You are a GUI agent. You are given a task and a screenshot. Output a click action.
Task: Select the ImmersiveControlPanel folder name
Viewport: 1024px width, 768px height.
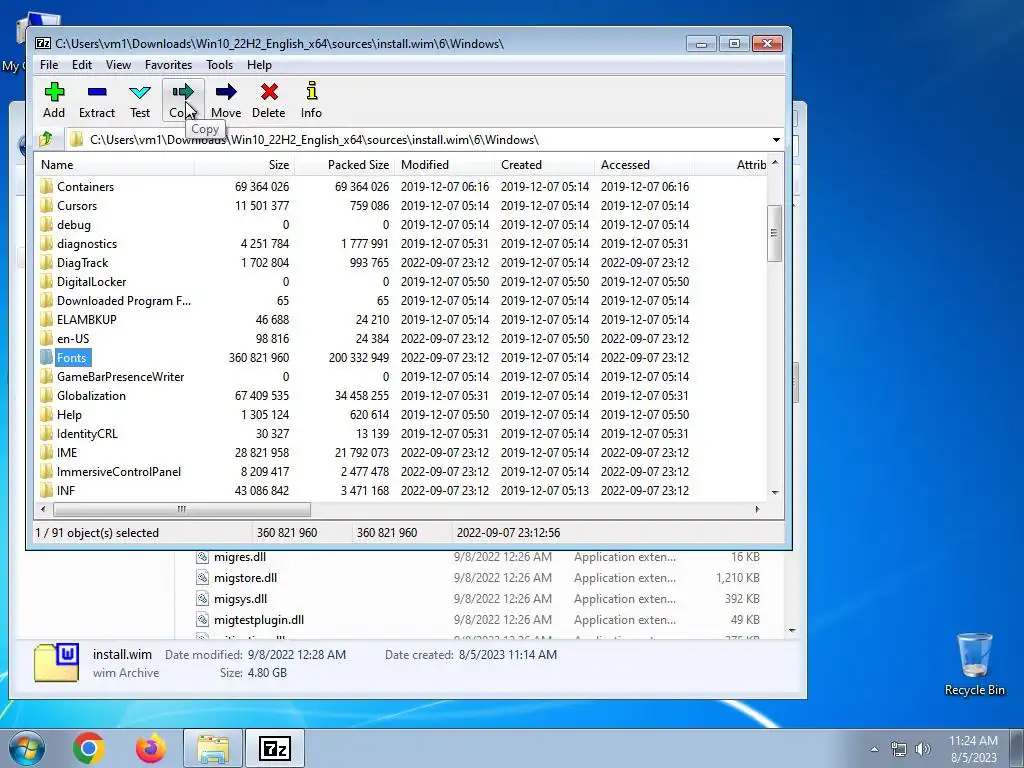pyautogui.click(x=119, y=471)
